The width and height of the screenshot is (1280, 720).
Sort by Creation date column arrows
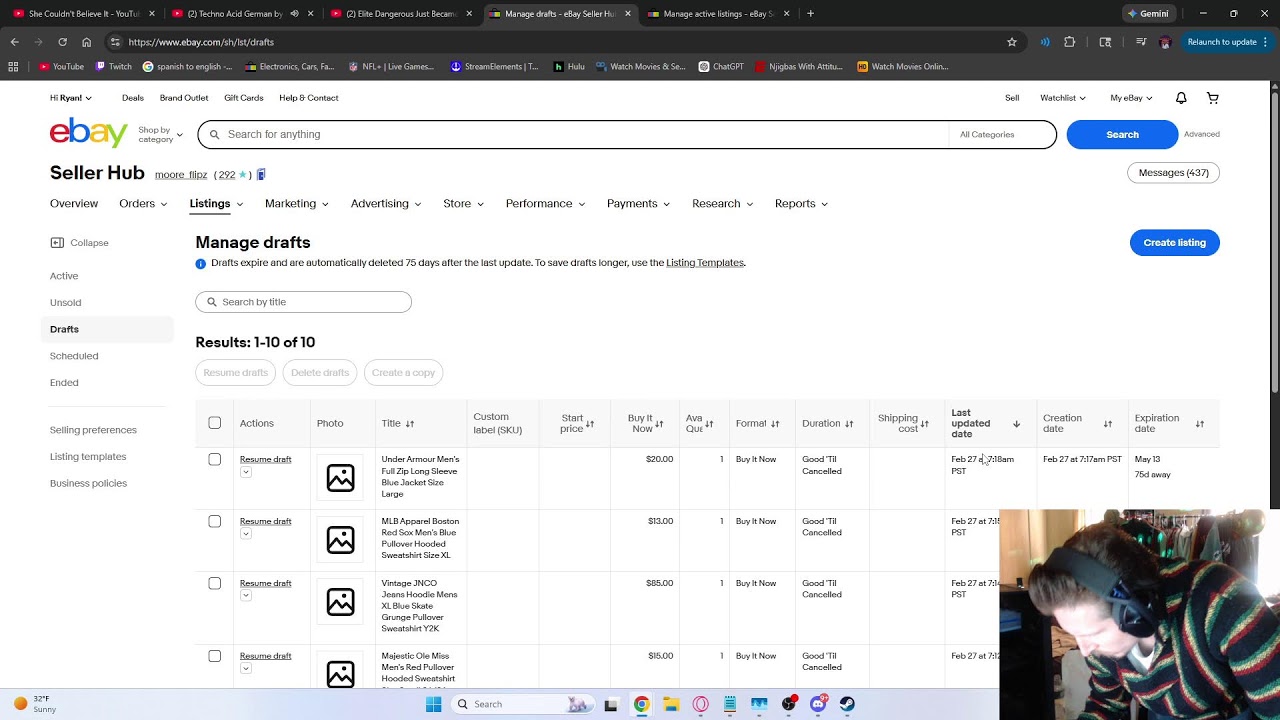click(x=1108, y=424)
